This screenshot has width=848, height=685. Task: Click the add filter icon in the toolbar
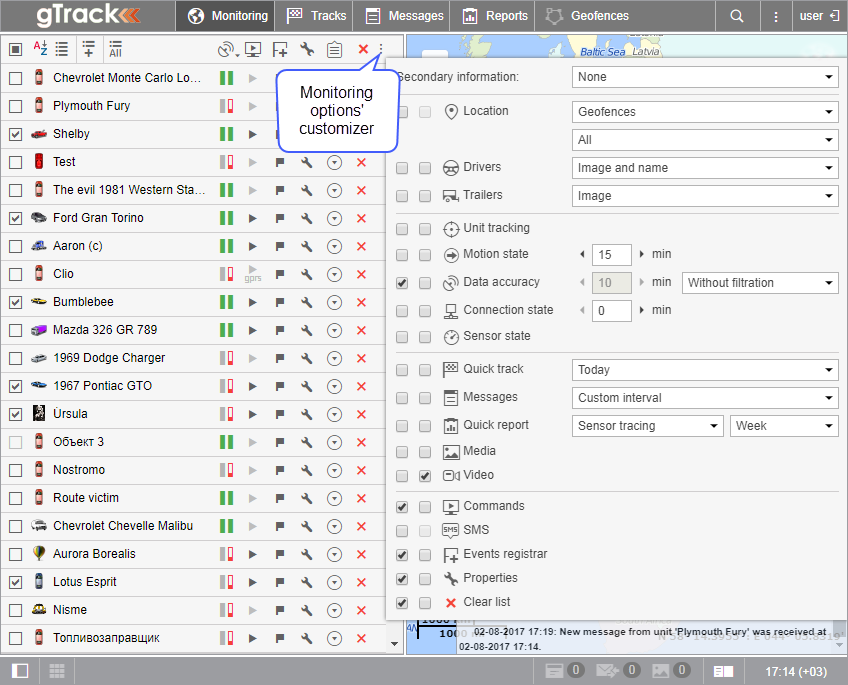pos(89,49)
